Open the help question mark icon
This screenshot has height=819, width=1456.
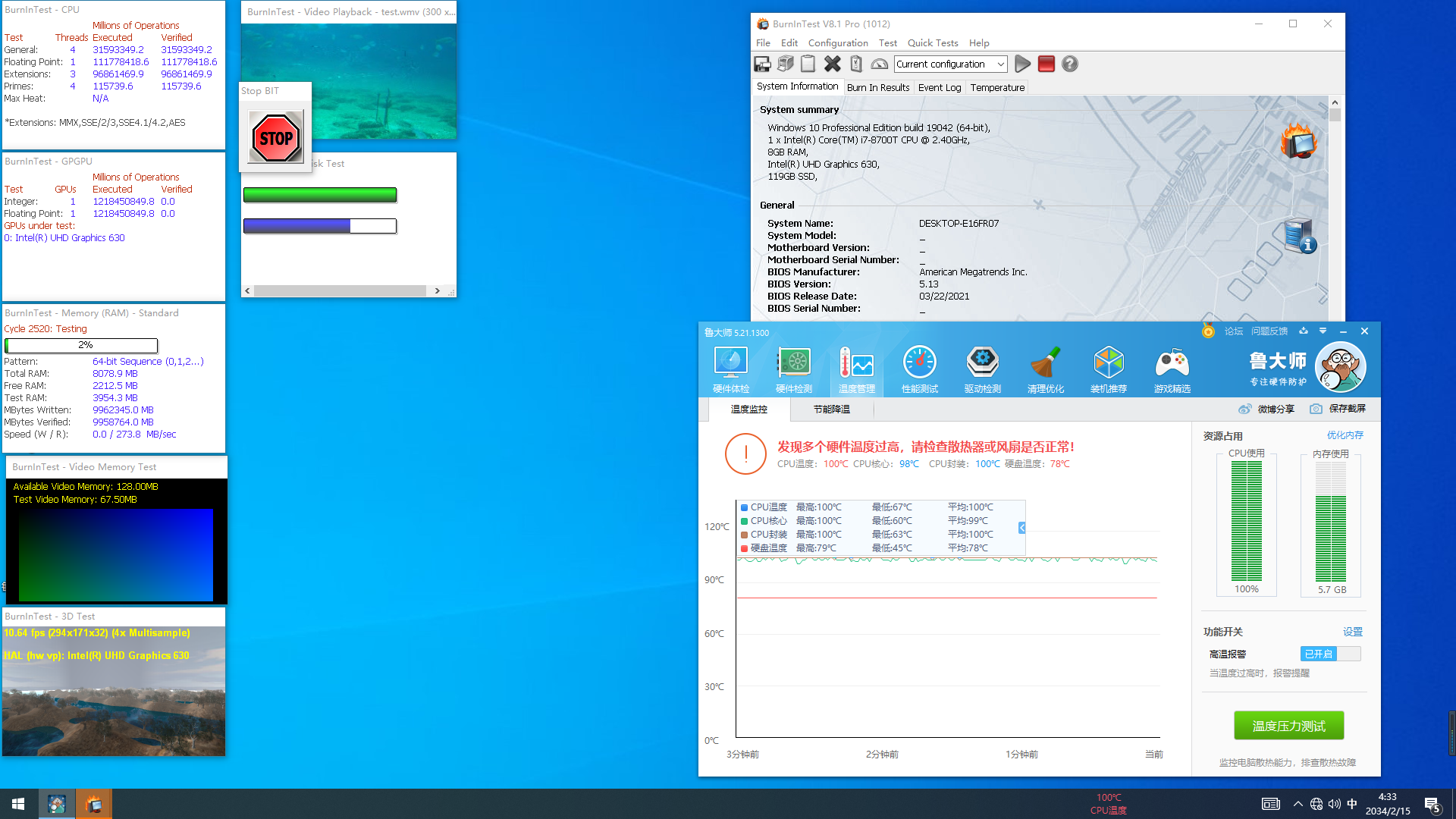(1069, 64)
